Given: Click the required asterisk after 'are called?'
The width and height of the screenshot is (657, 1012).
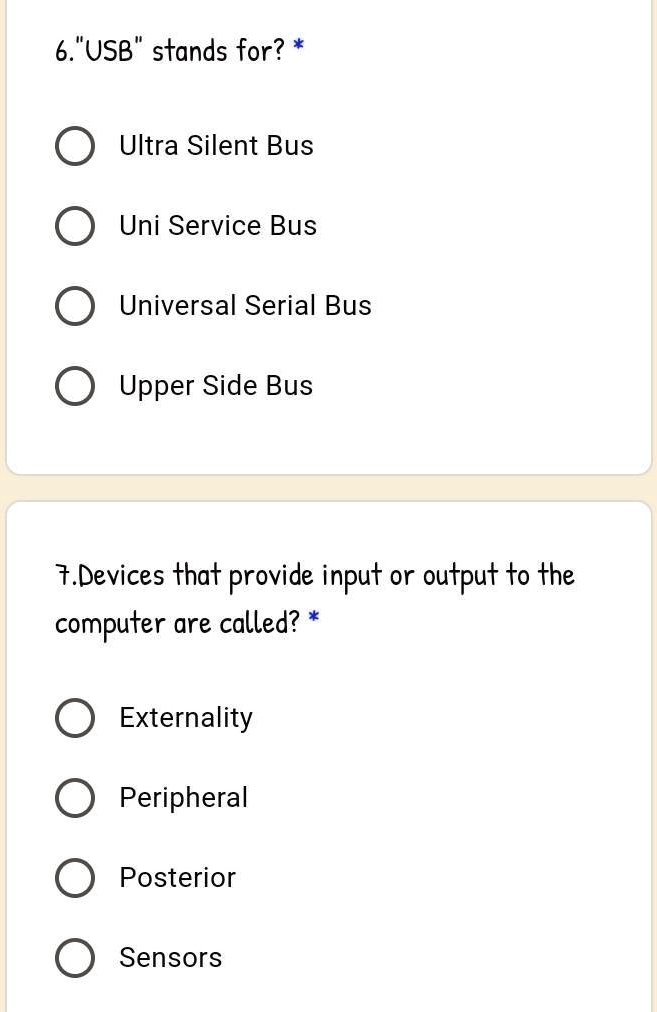Looking at the screenshot, I should (314, 616).
